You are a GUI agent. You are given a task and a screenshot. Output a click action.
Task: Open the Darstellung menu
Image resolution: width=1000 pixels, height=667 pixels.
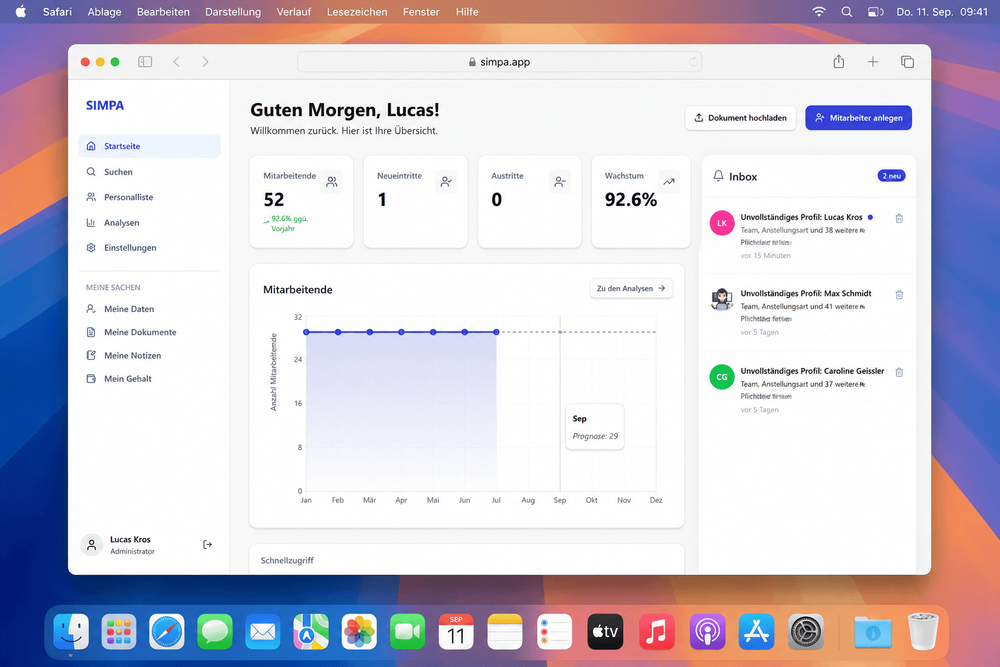click(233, 11)
